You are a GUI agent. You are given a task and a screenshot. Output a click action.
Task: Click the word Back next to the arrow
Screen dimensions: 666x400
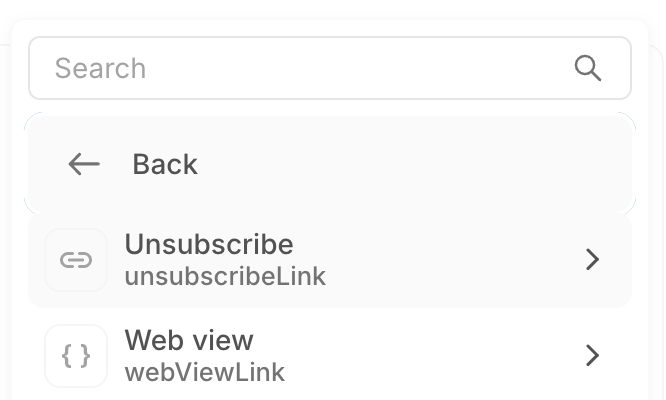tap(165, 164)
